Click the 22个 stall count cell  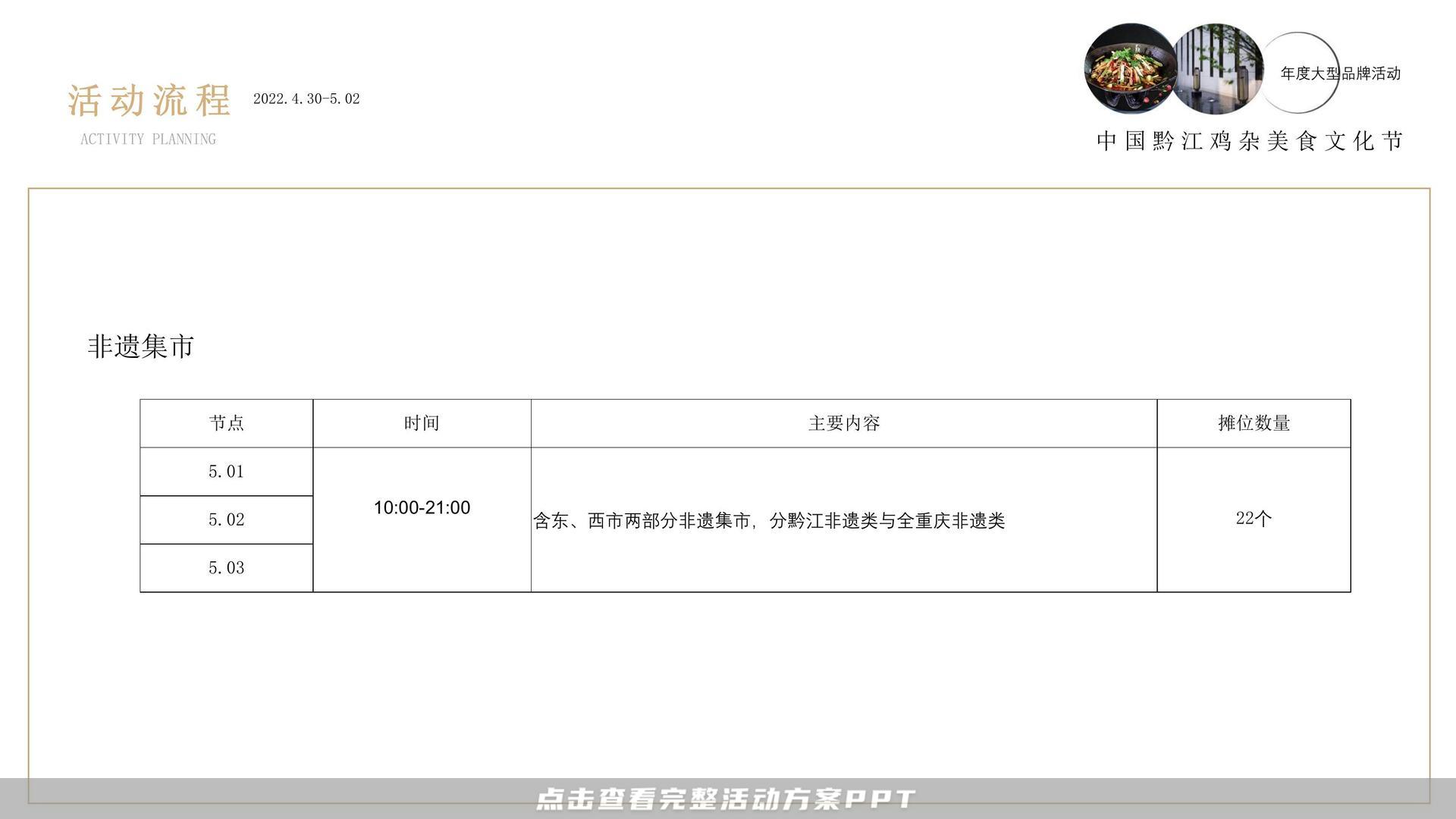[1254, 519]
